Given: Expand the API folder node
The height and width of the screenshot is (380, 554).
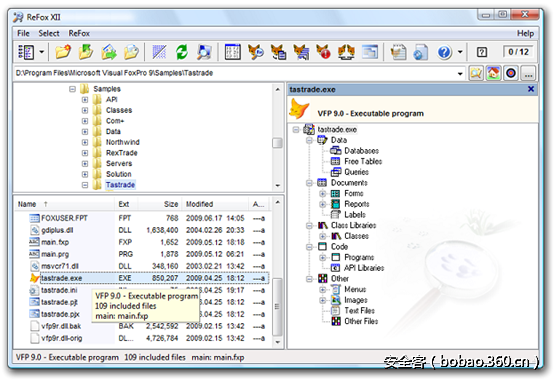Looking at the screenshot, I should 85,100.
